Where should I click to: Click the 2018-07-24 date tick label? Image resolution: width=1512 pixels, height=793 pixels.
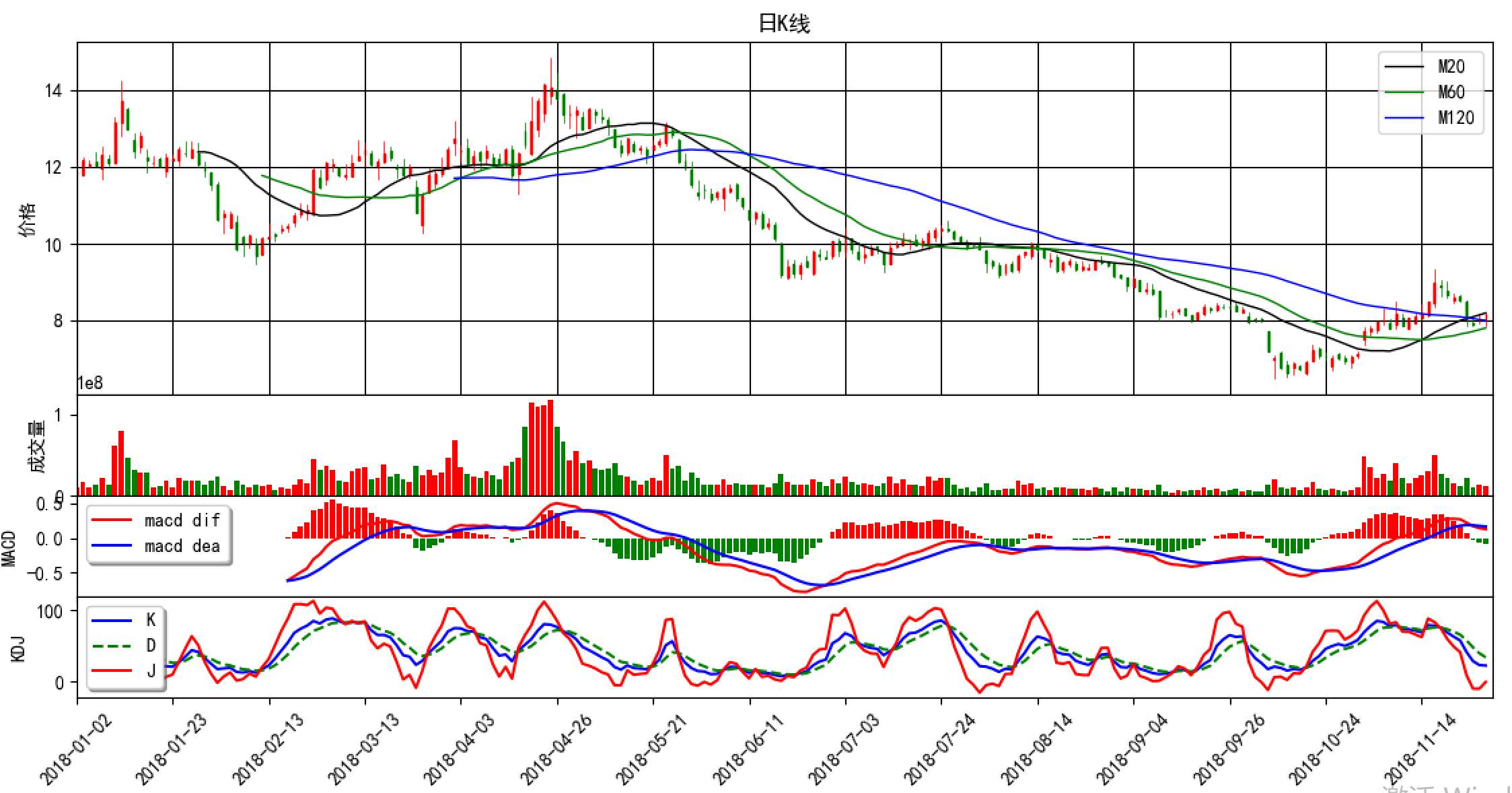(x=940, y=750)
